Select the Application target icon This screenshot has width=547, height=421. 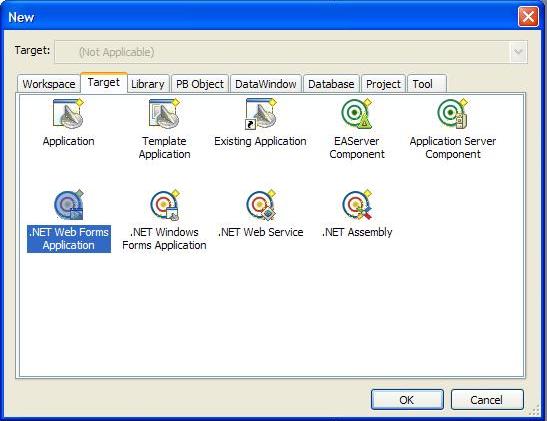69,113
